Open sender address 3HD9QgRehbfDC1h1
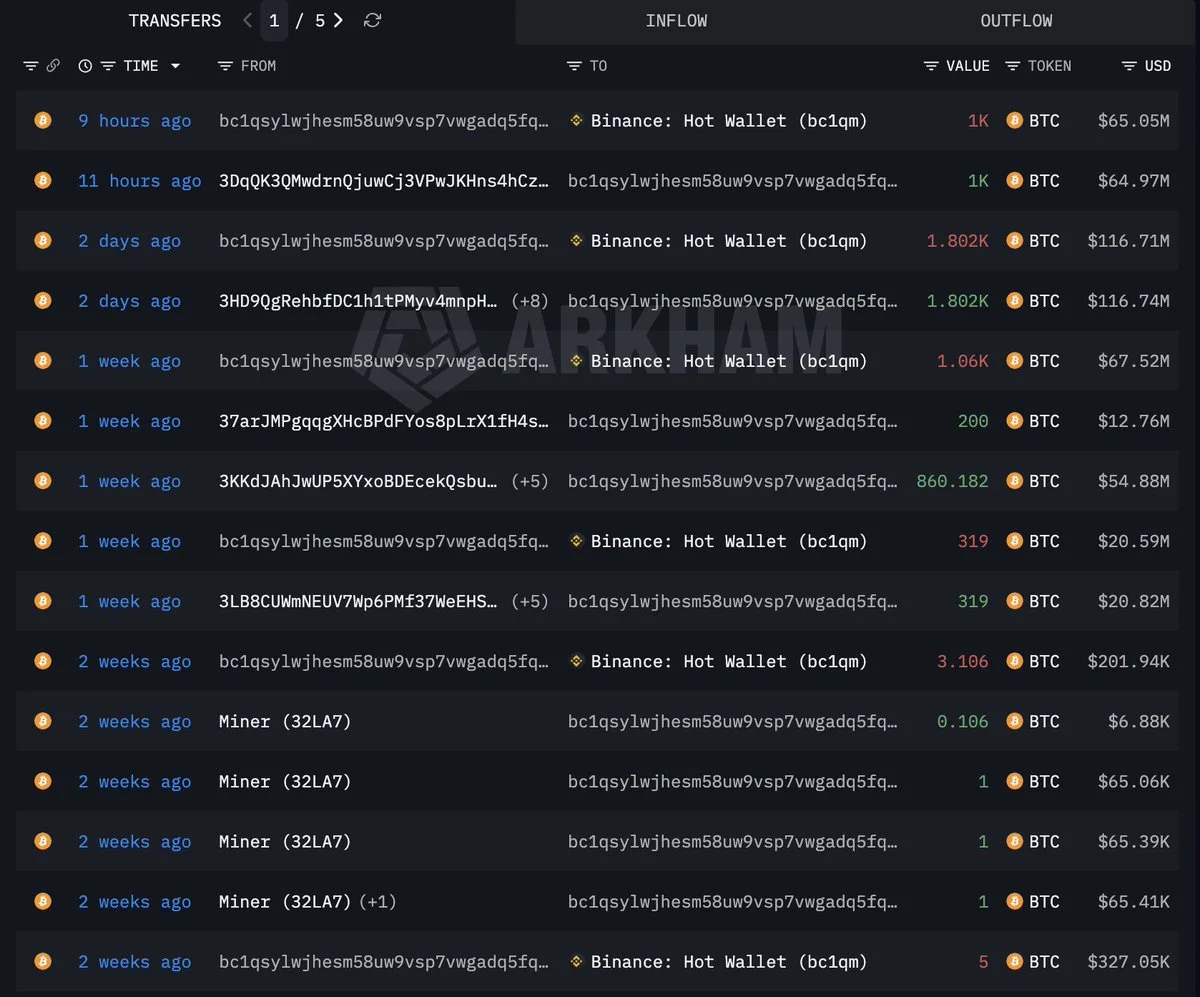1200x997 pixels. tap(359, 301)
